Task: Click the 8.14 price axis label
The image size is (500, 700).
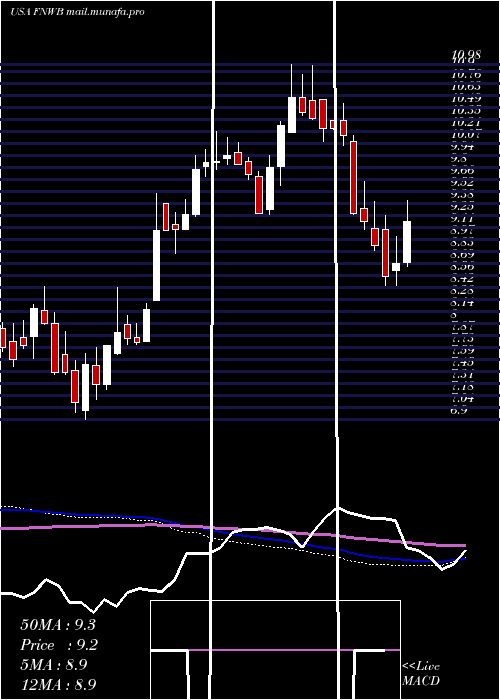Action: (x=462, y=303)
